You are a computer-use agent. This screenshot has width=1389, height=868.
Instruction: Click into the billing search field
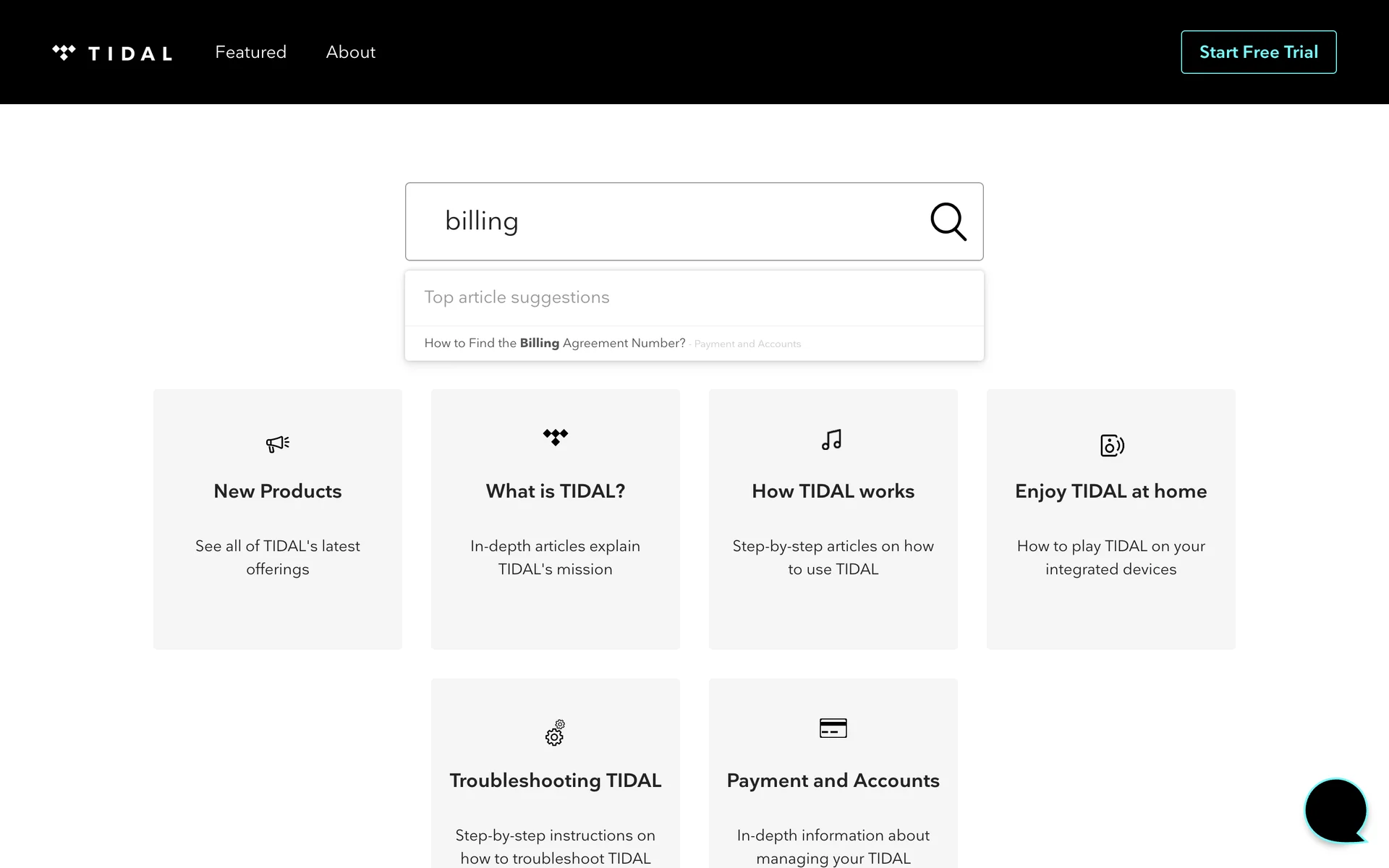[x=666, y=221]
